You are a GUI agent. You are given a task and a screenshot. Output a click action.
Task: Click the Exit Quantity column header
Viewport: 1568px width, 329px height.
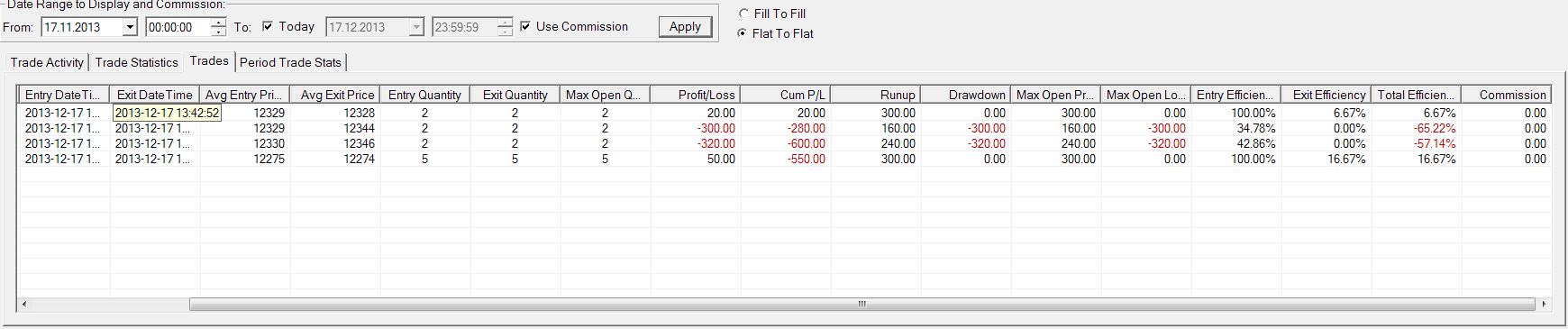pos(515,95)
